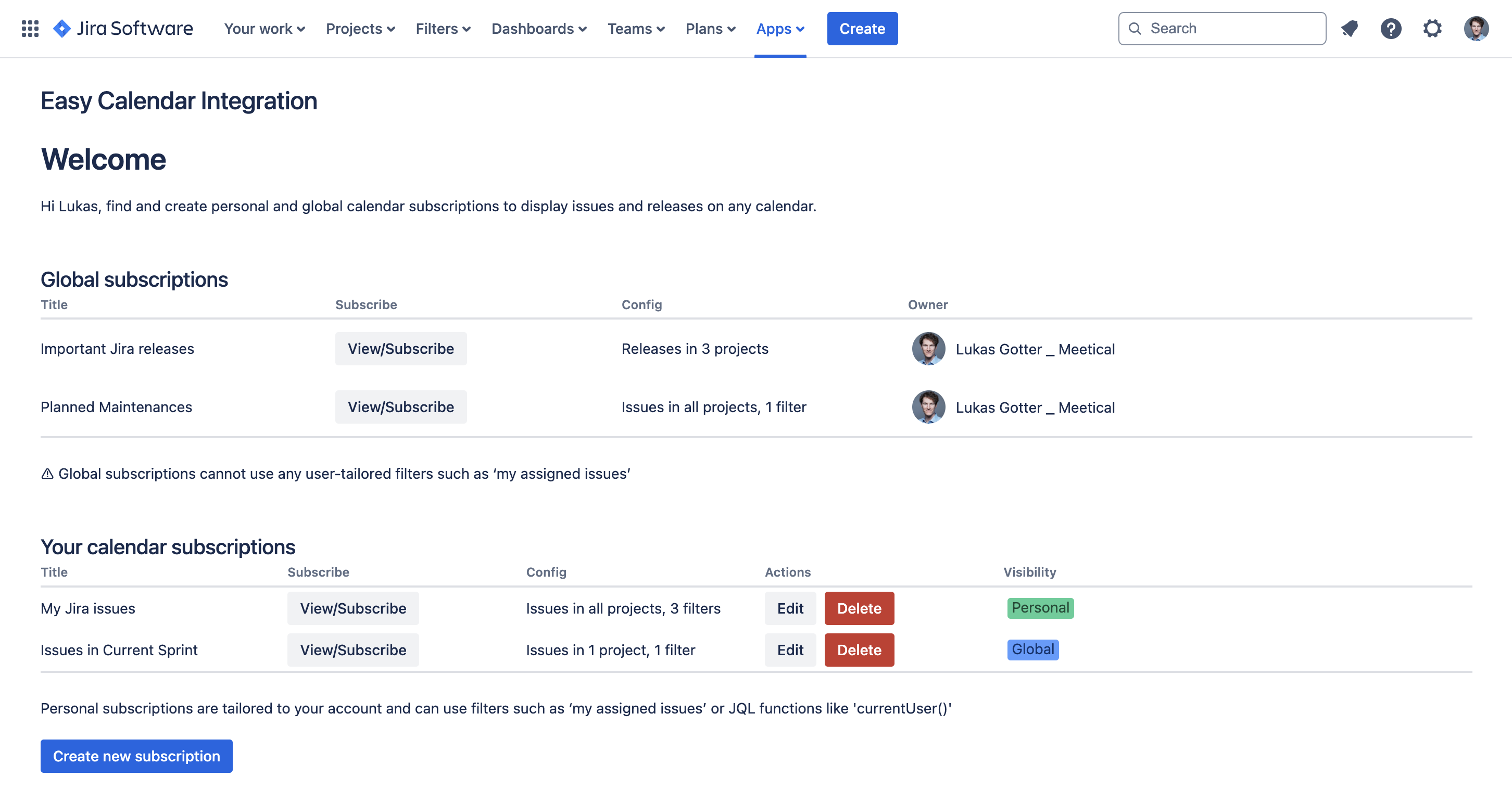
Task: Click the Personal visibility badge
Action: (x=1040, y=608)
